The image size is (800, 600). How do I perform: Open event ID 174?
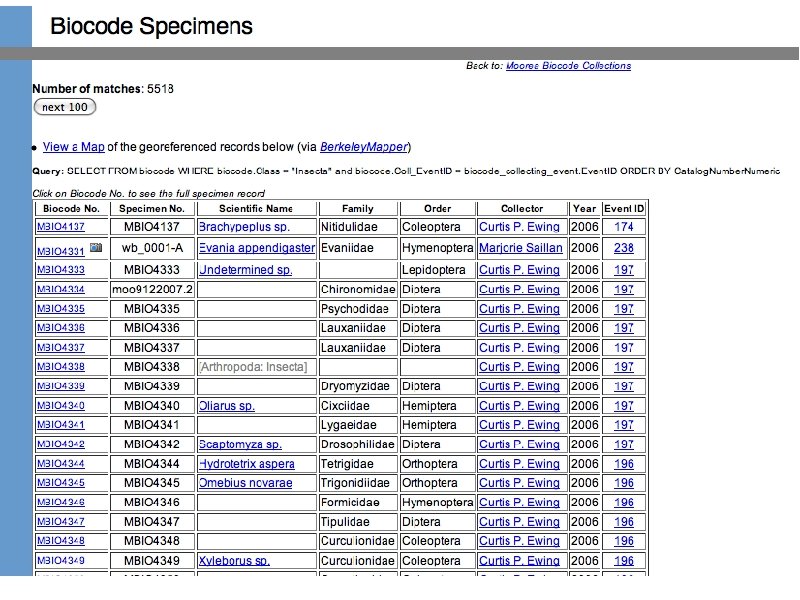tap(624, 227)
